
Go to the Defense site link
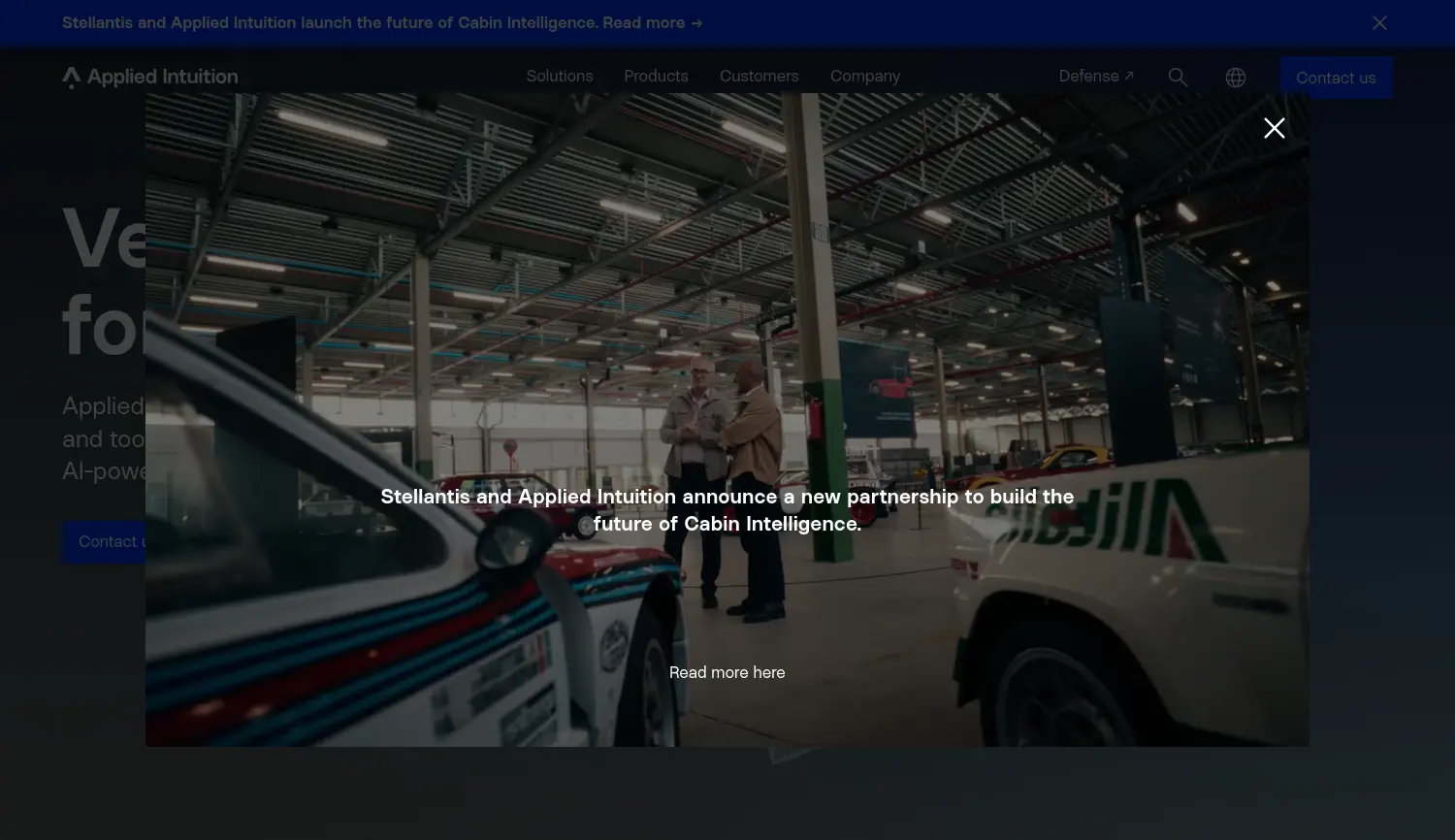coord(1088,76)
